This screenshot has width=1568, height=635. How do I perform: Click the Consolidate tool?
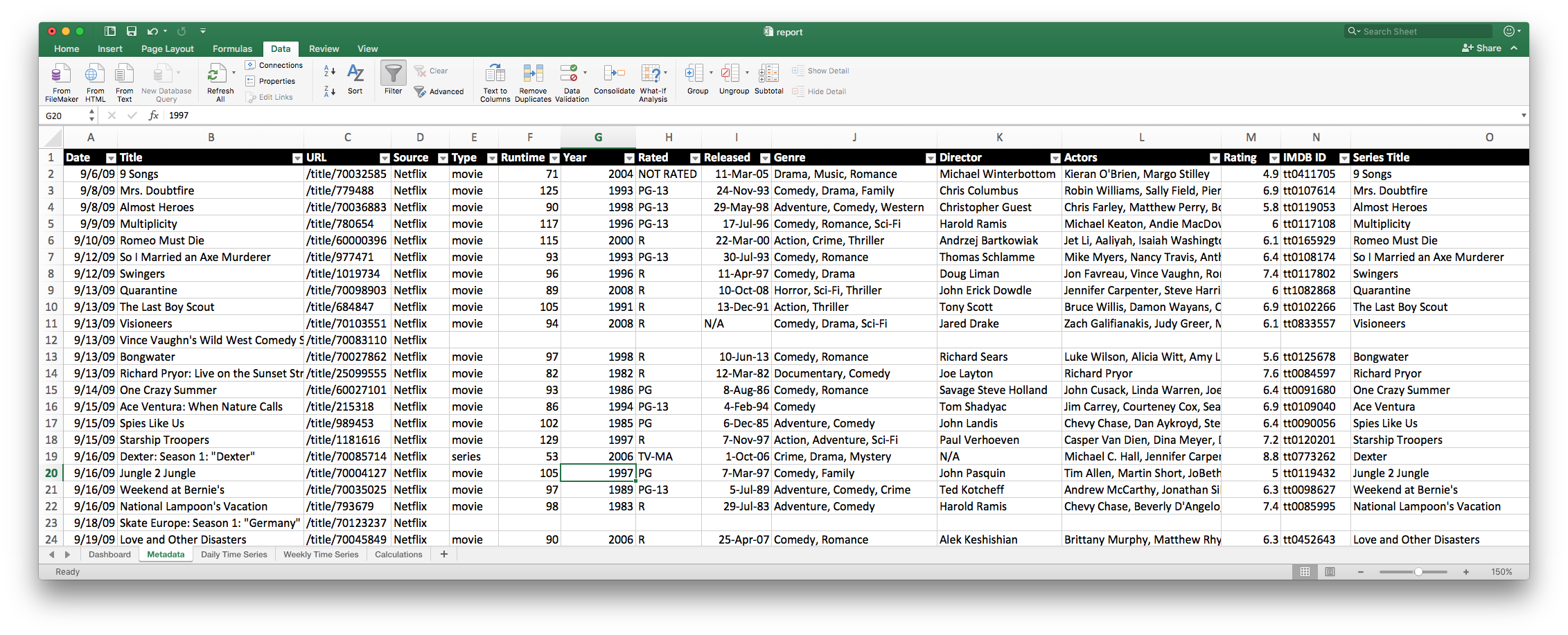point(614,79)
